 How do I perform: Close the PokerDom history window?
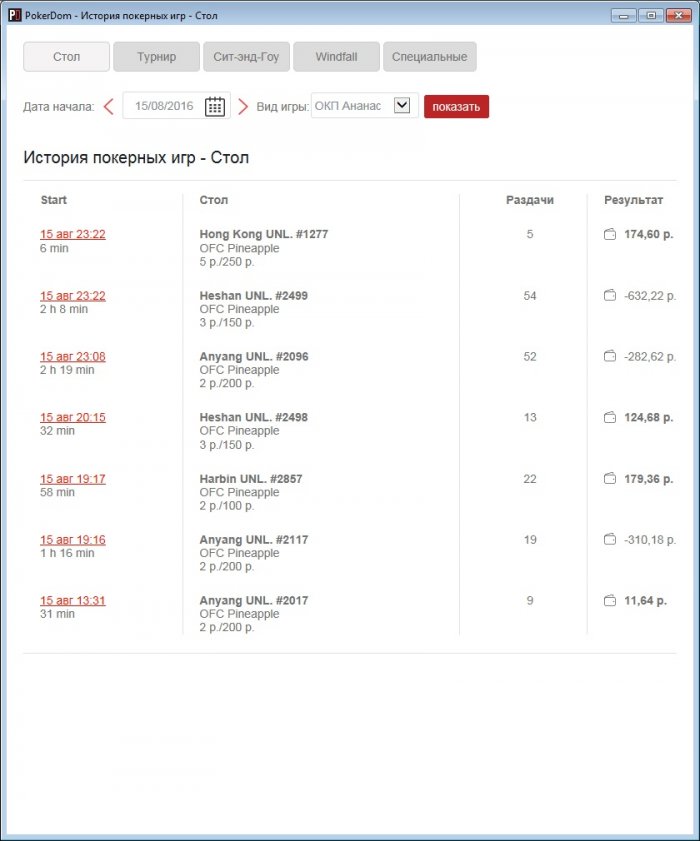click(x=679, y=16)
